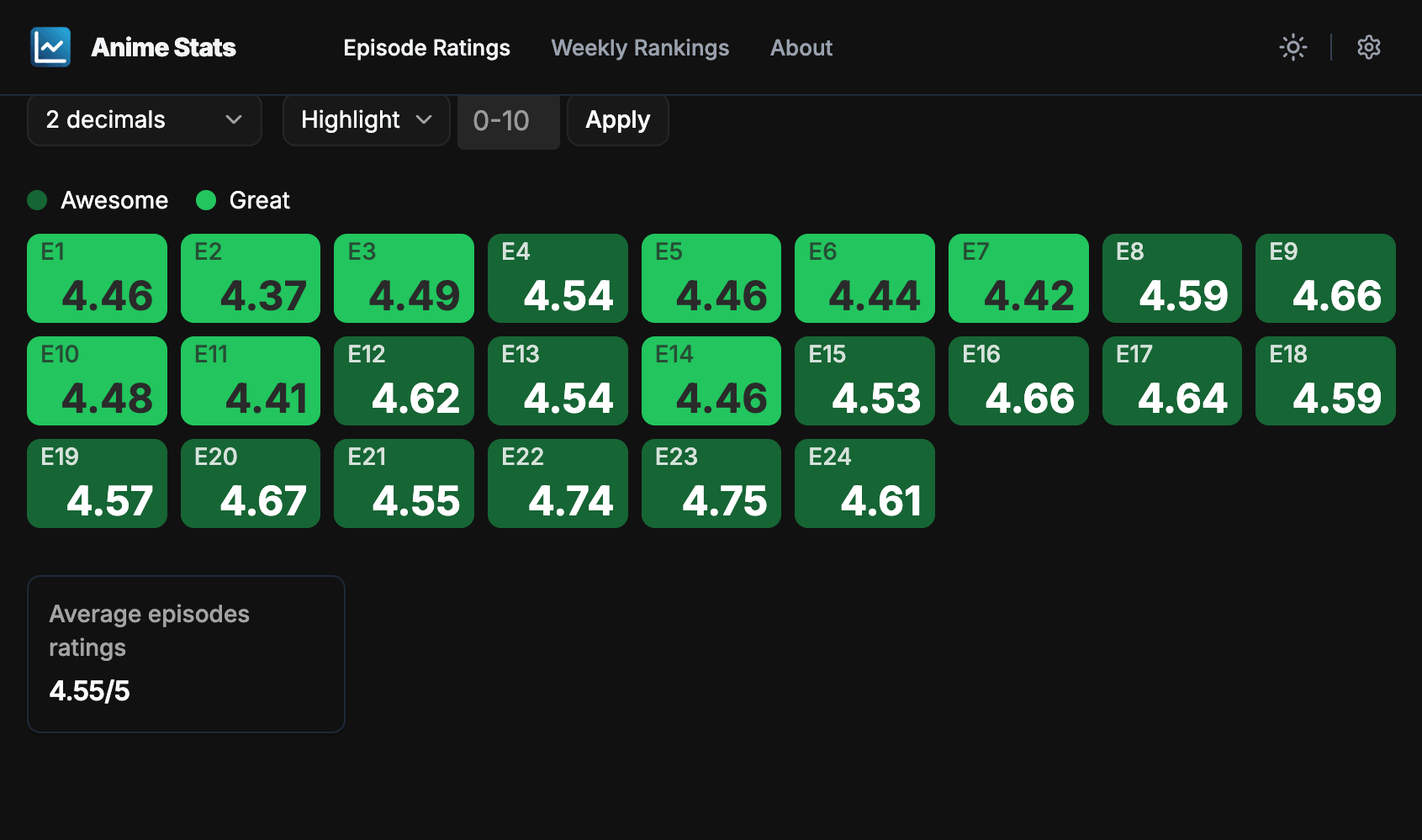Click the dark green Awesome legend dot
Screen dimensions: 1422x840
point(37,200)
